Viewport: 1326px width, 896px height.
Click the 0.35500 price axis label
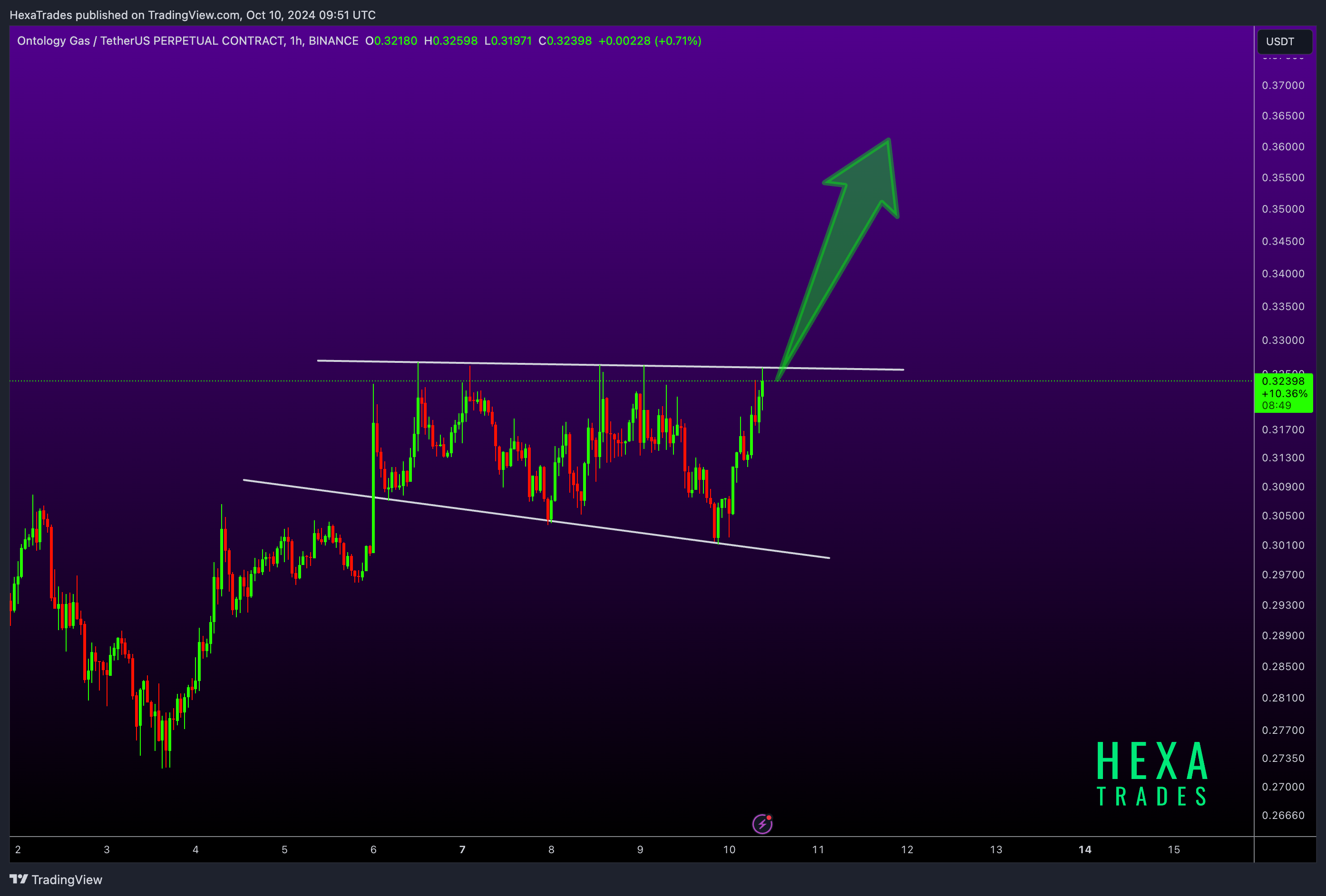coord(1283,177)
